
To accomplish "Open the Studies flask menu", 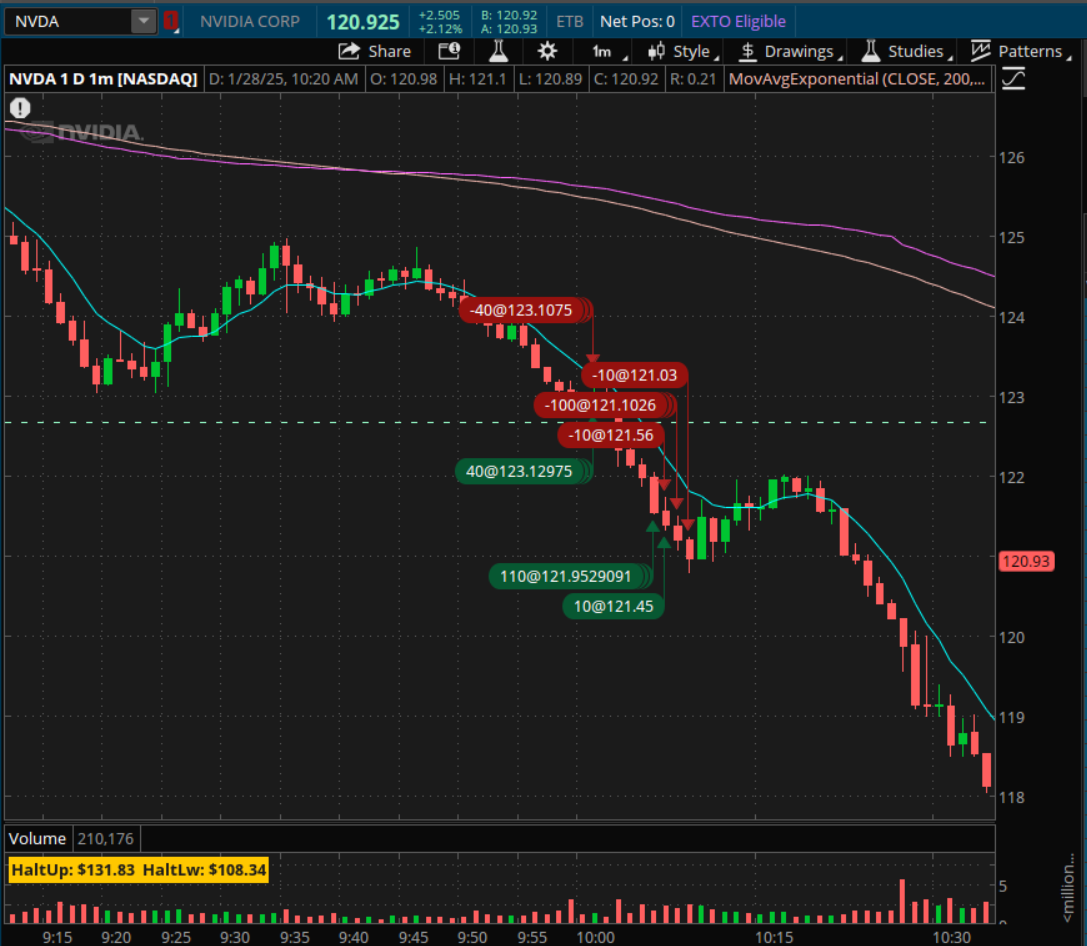I will 903,51.
